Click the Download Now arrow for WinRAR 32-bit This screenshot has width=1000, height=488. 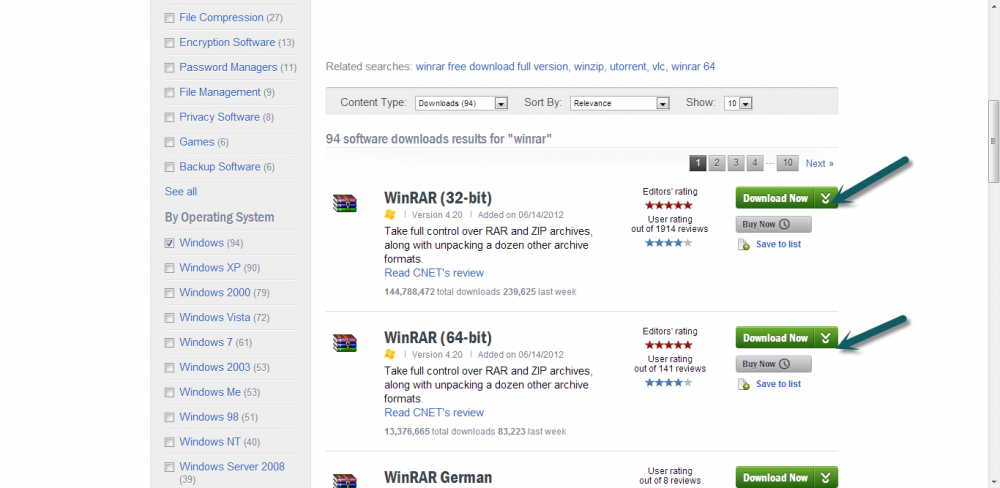tap(825, 198)
